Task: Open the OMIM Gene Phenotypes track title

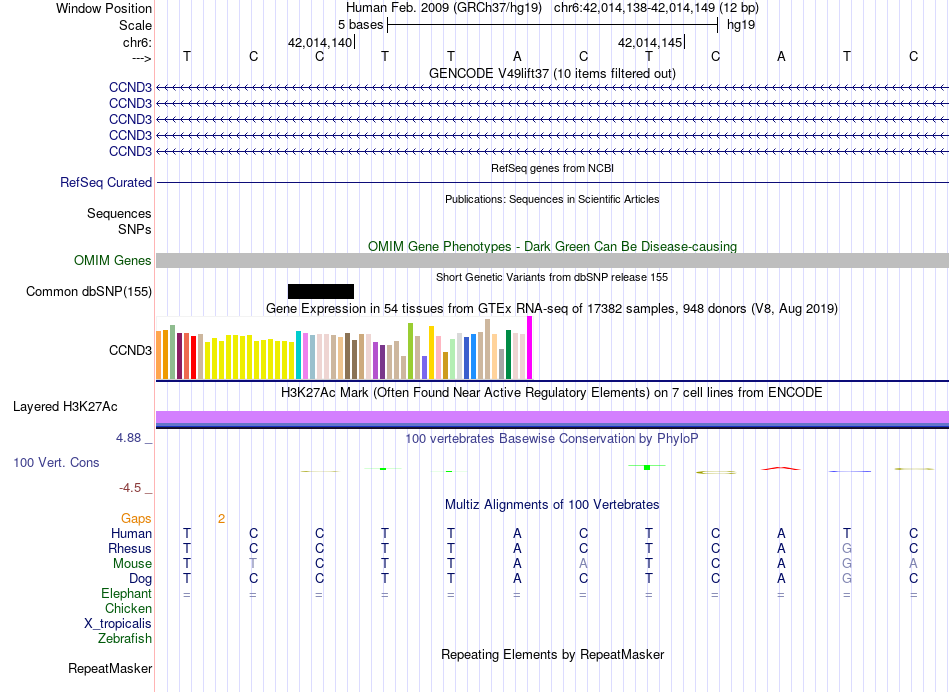Action: tap(552, 246)
